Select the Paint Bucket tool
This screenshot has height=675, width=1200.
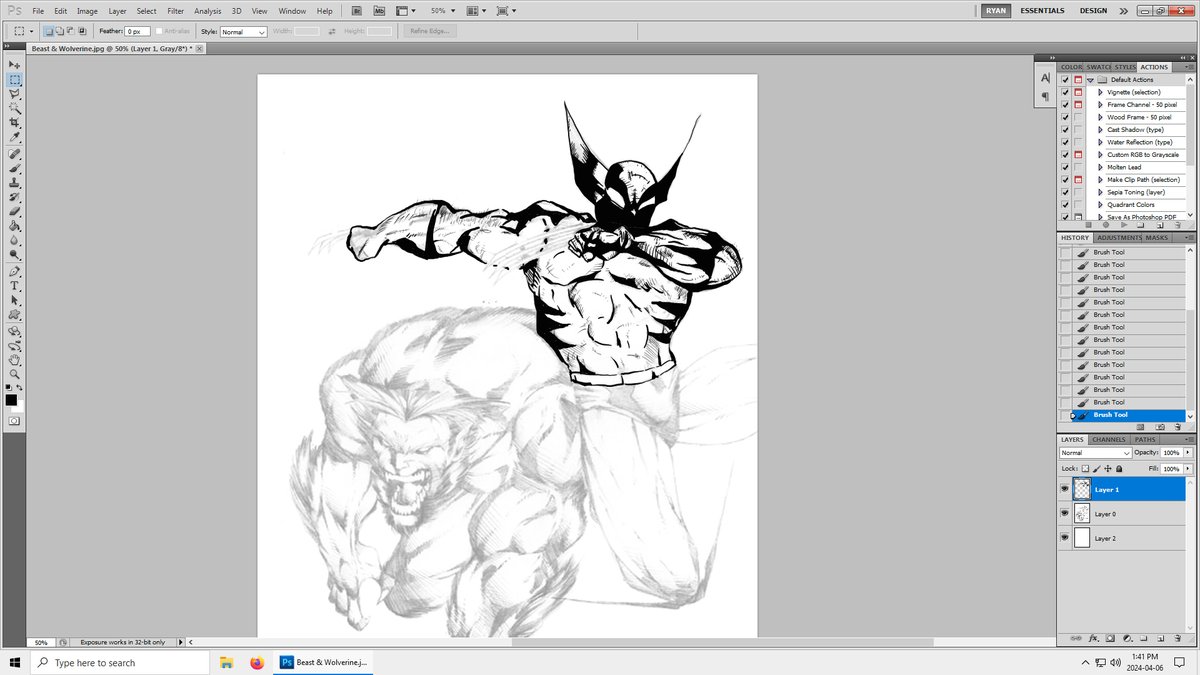point(15,225)
